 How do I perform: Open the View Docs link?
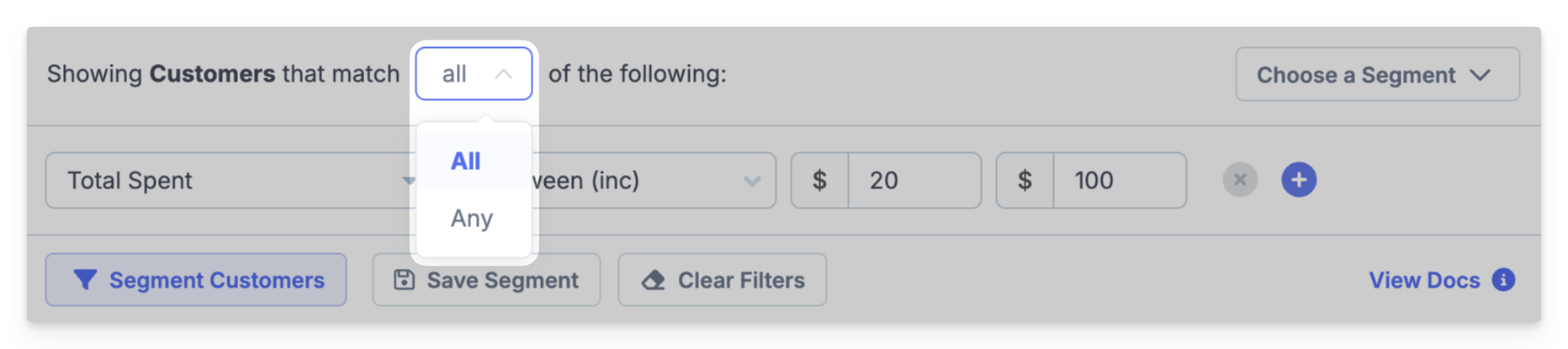1424,280
